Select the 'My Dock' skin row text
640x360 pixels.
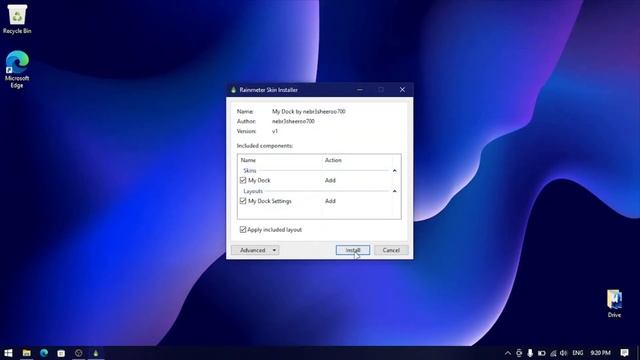pos(259,180)
